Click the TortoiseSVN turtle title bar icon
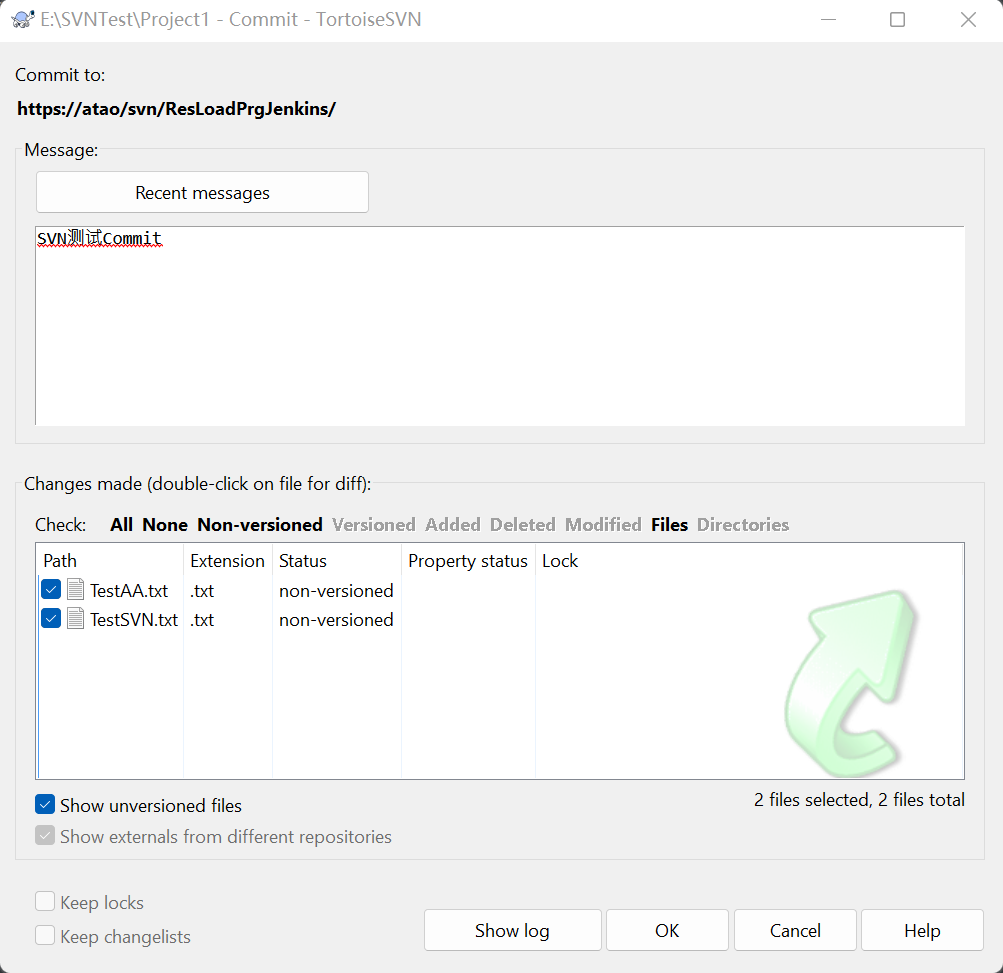This screenshot has width=1003, height=973. click(x=24, y=19)
